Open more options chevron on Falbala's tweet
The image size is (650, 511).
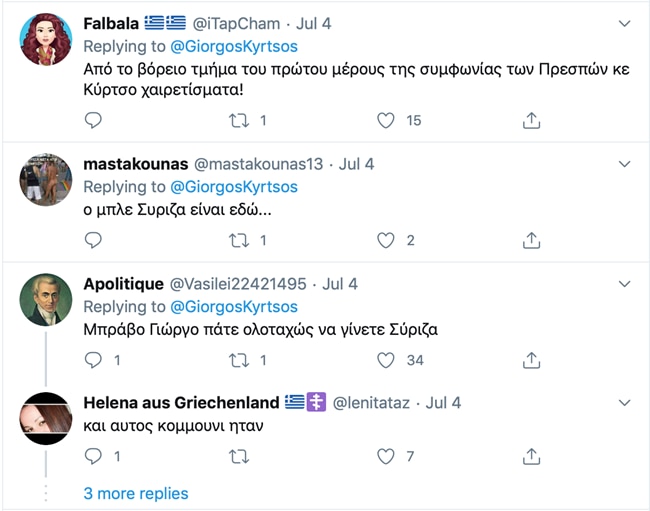625,22
